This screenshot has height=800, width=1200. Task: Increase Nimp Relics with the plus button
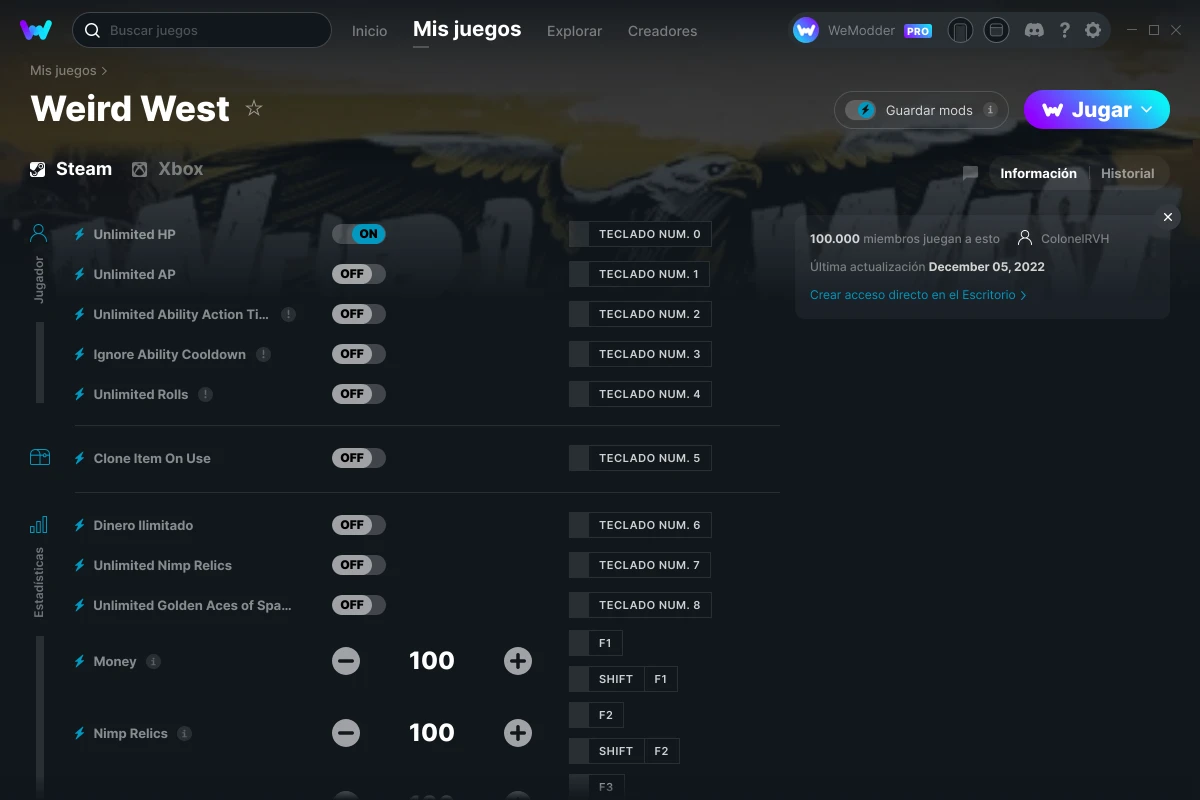click(518, 733)
